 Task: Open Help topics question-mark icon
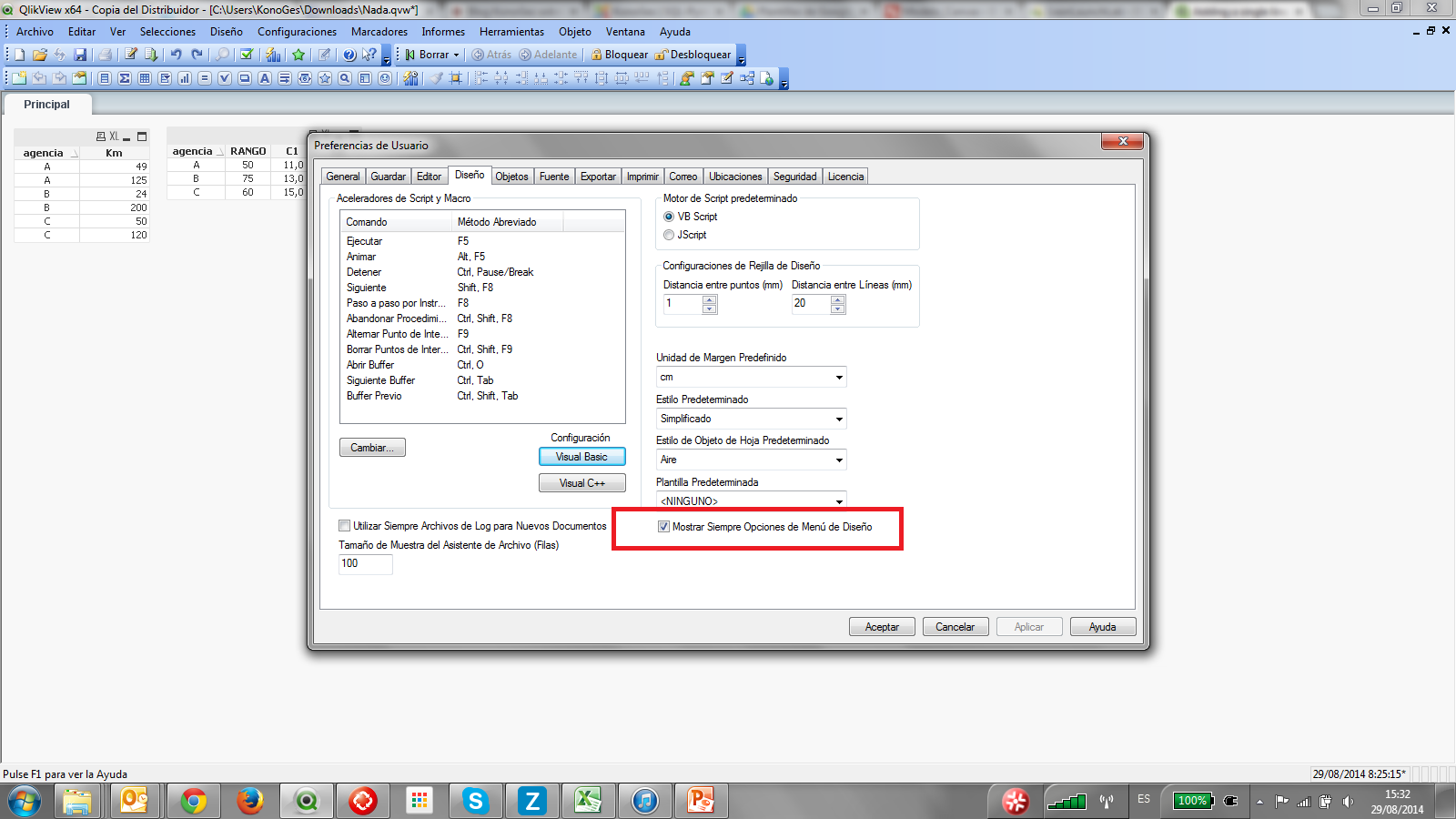349,55
